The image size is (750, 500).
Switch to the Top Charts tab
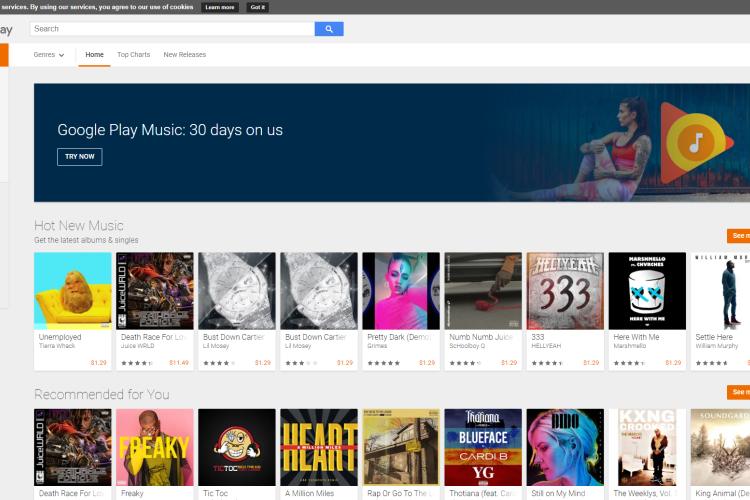pos(133,55)
